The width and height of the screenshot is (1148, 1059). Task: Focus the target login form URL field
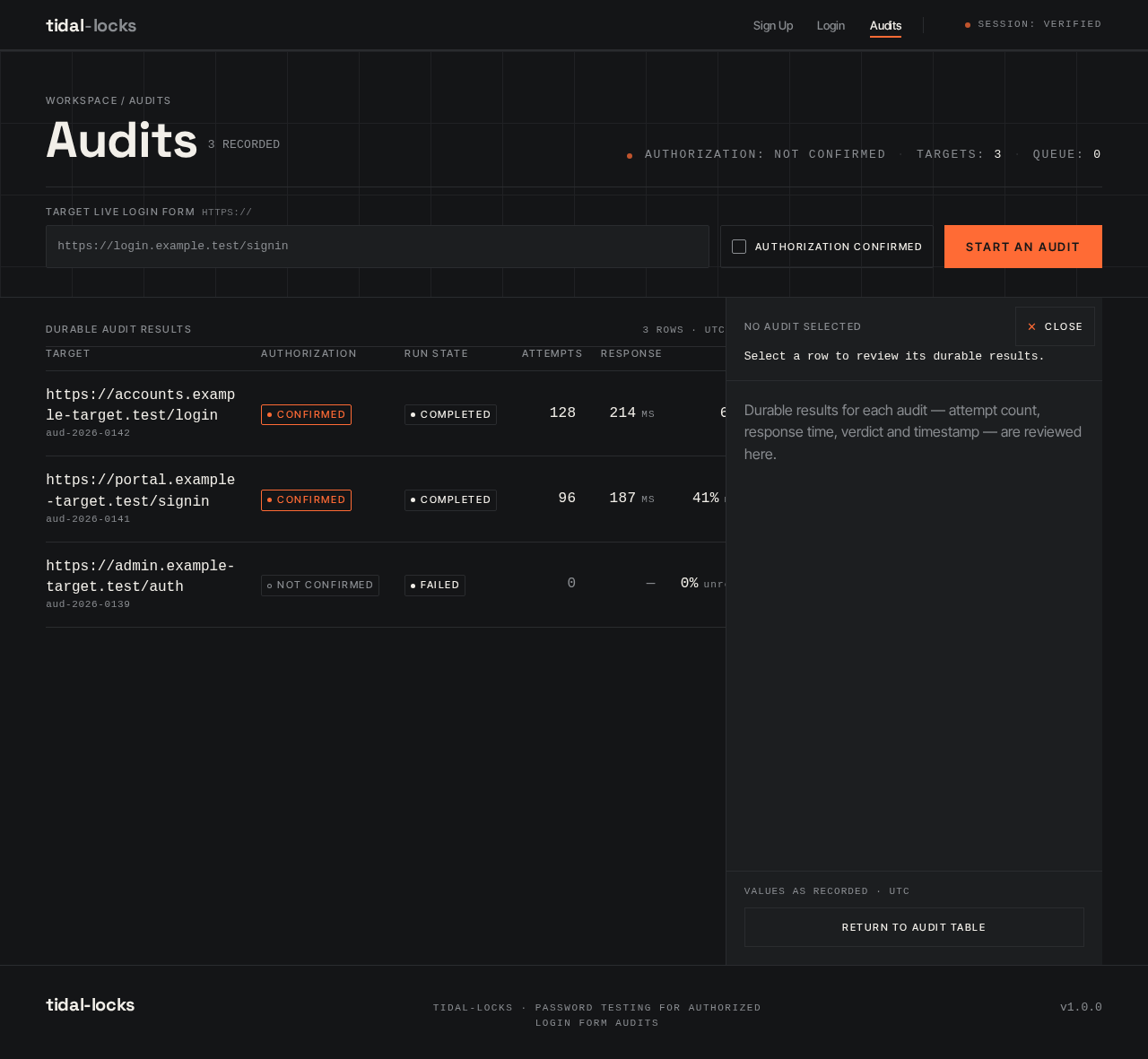pos(378,247)
